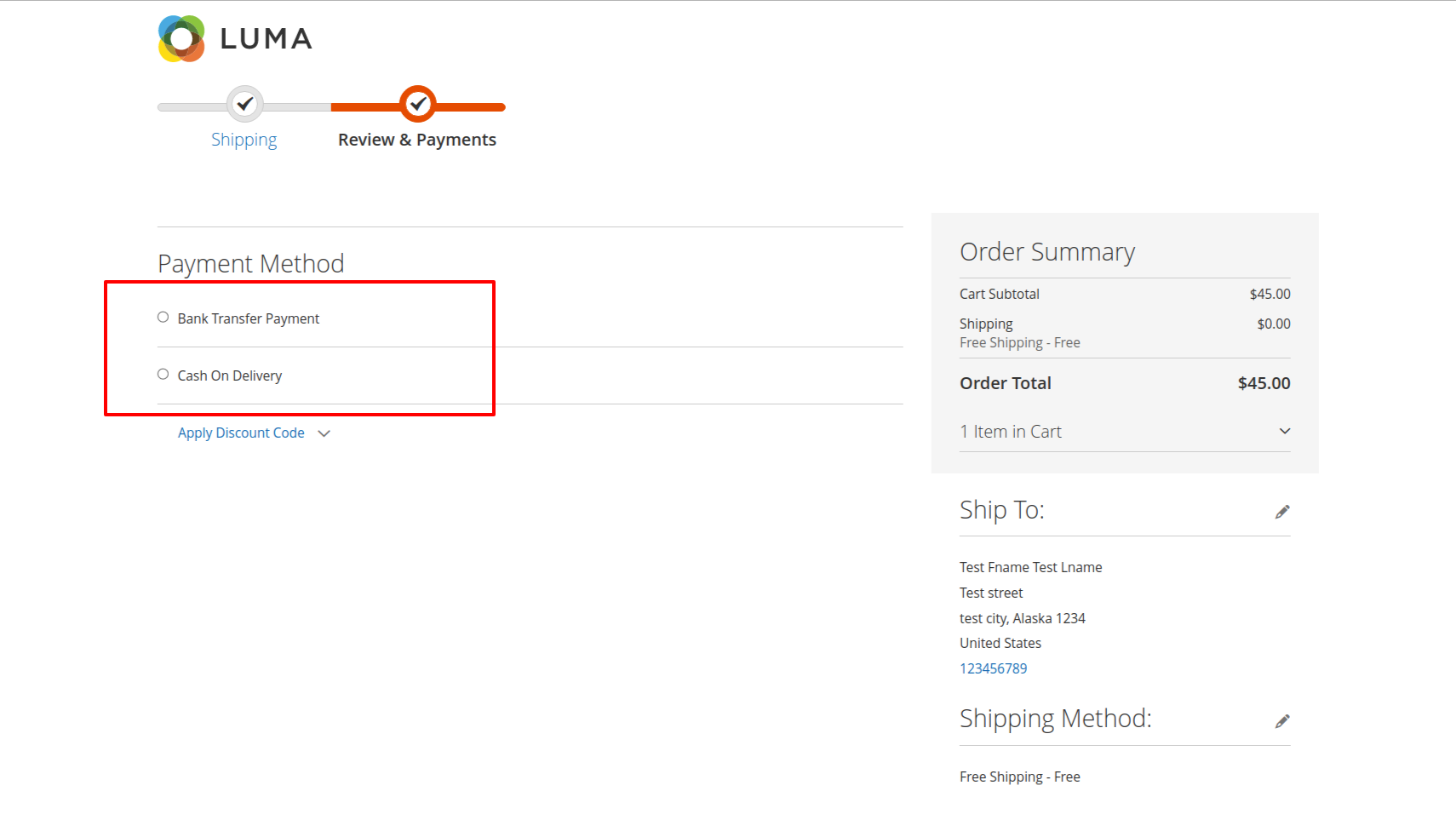
Task: Click the 'Cash On Delivery' label text
Action: [230, 375]
